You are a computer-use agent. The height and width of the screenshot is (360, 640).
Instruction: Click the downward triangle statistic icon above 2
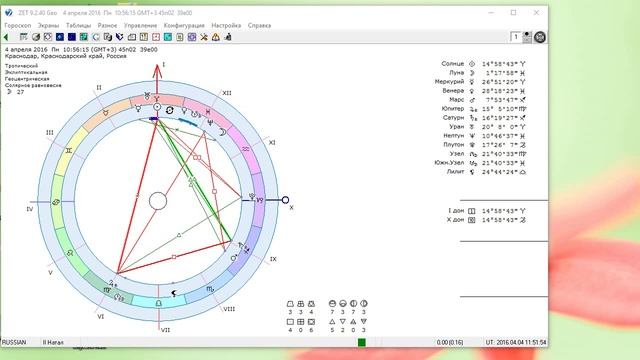tap(343, 322)
